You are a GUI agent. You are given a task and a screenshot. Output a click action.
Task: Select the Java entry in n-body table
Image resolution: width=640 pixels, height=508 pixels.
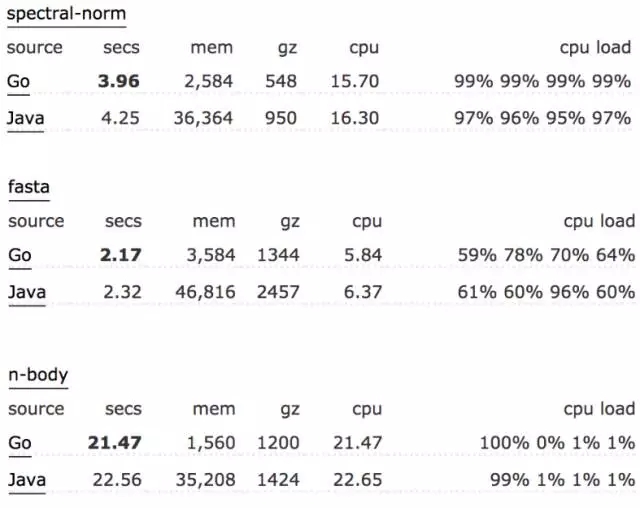(x=25, y=479)
